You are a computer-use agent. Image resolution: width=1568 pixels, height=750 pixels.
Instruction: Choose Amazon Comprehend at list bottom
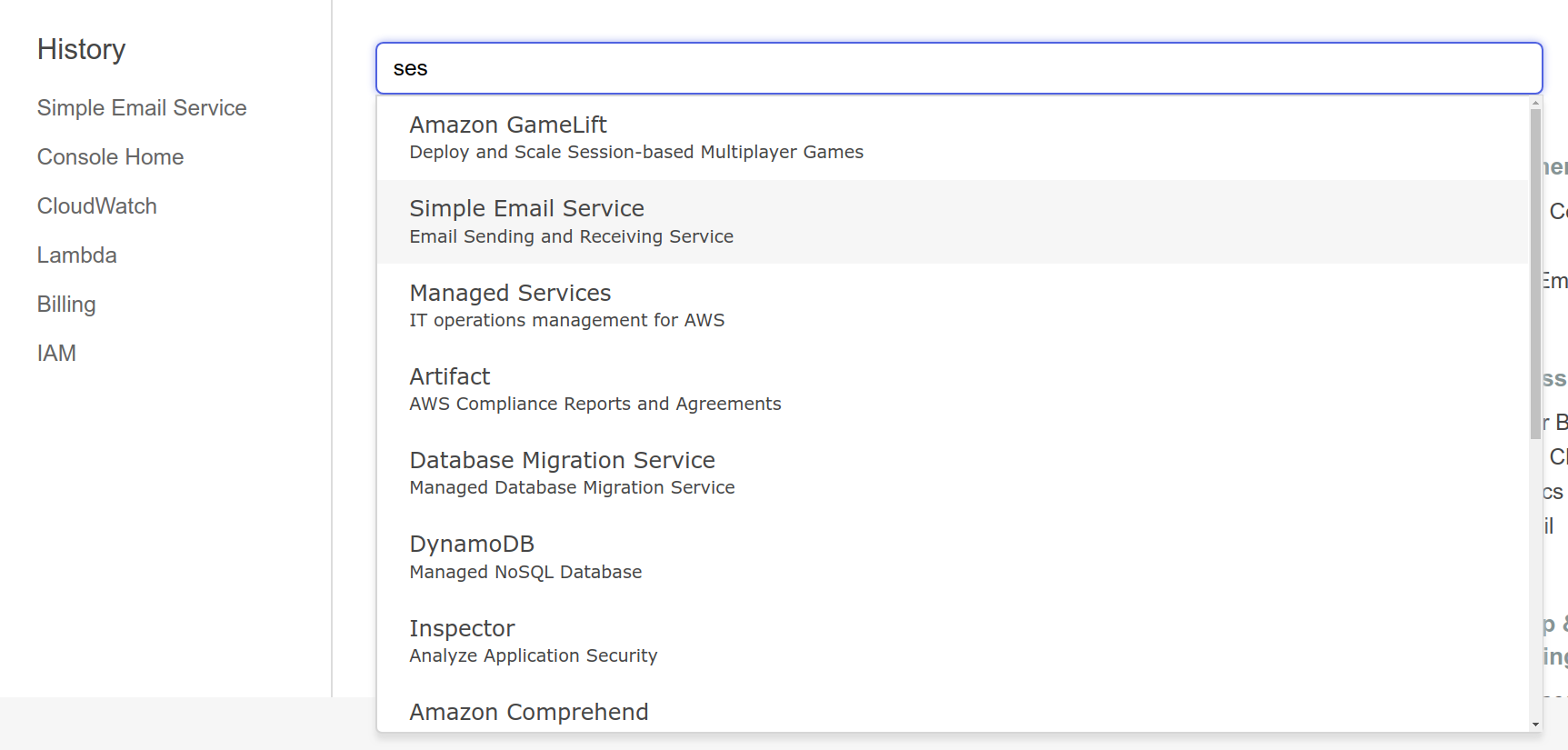(528, 712)
